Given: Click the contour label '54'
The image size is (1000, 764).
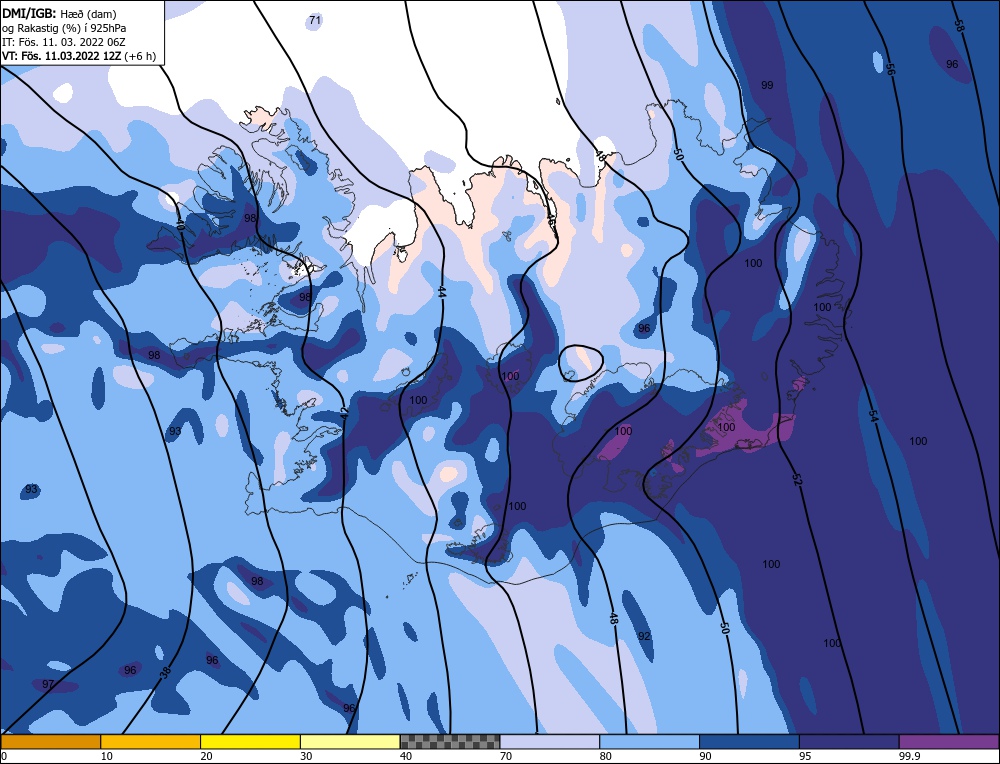Looking at the screenshot, I should (x=873, y=416).
